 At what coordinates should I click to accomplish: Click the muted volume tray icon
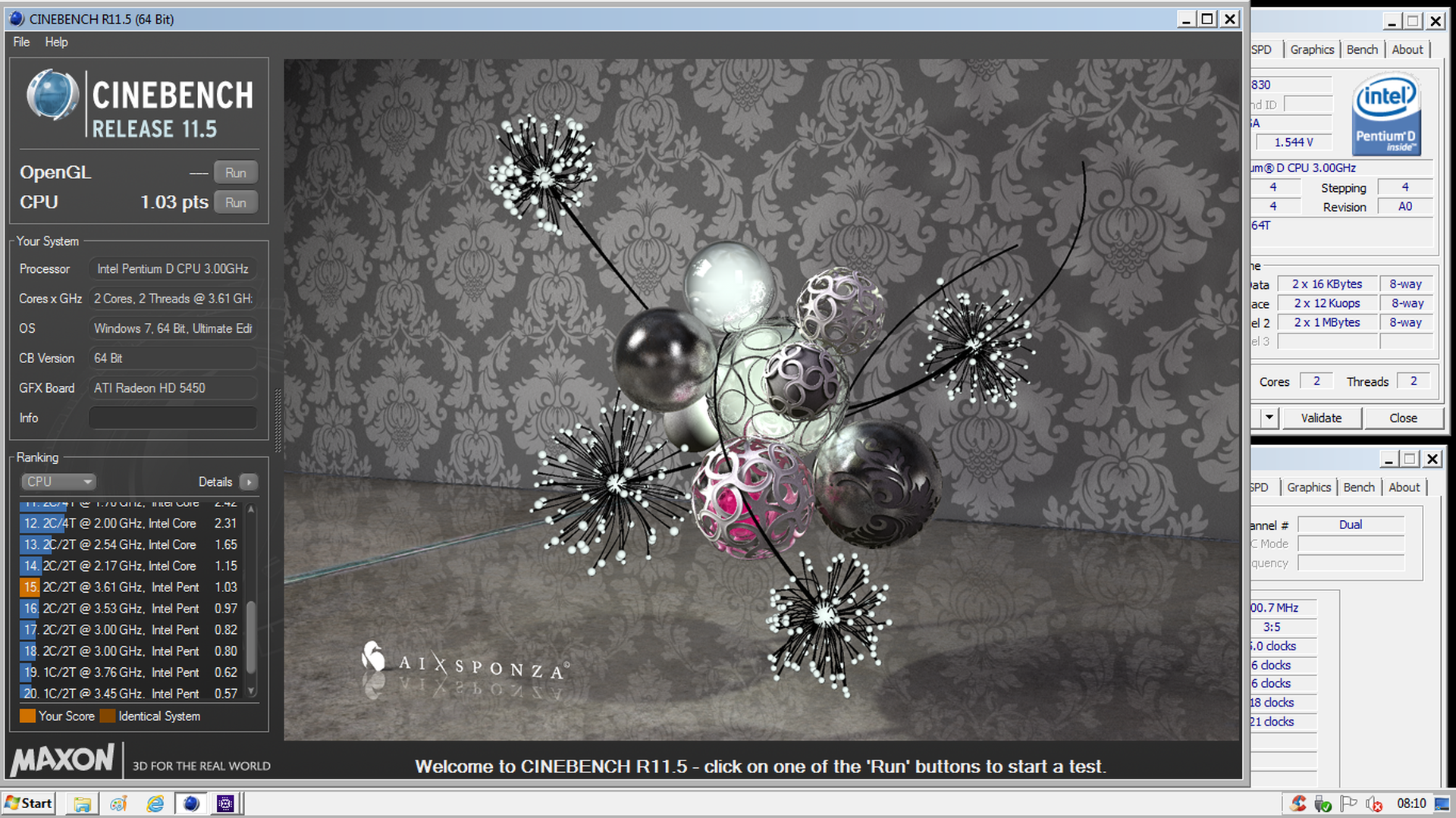pyautogui.click(x=1373, y=804)
